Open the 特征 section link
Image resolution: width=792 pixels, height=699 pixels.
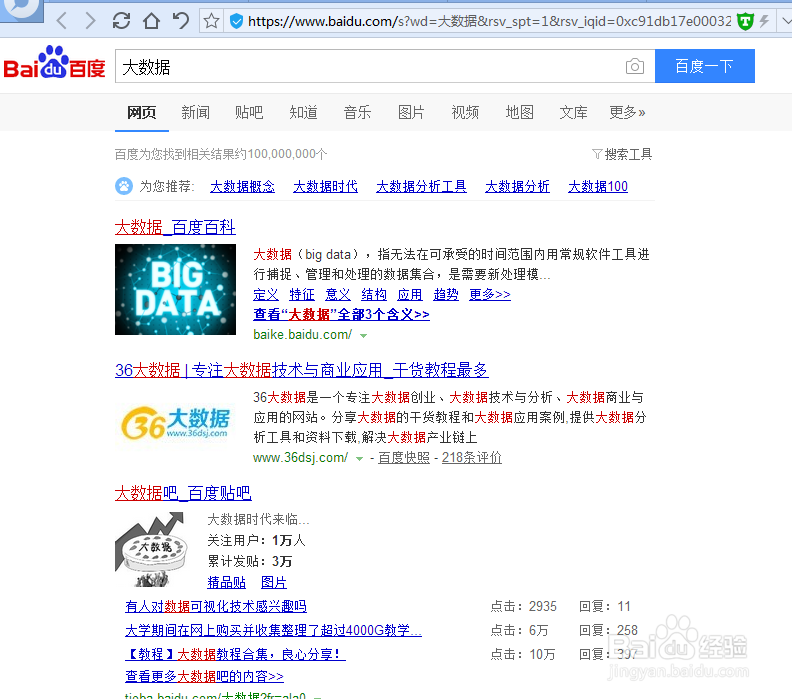[302, 294]
